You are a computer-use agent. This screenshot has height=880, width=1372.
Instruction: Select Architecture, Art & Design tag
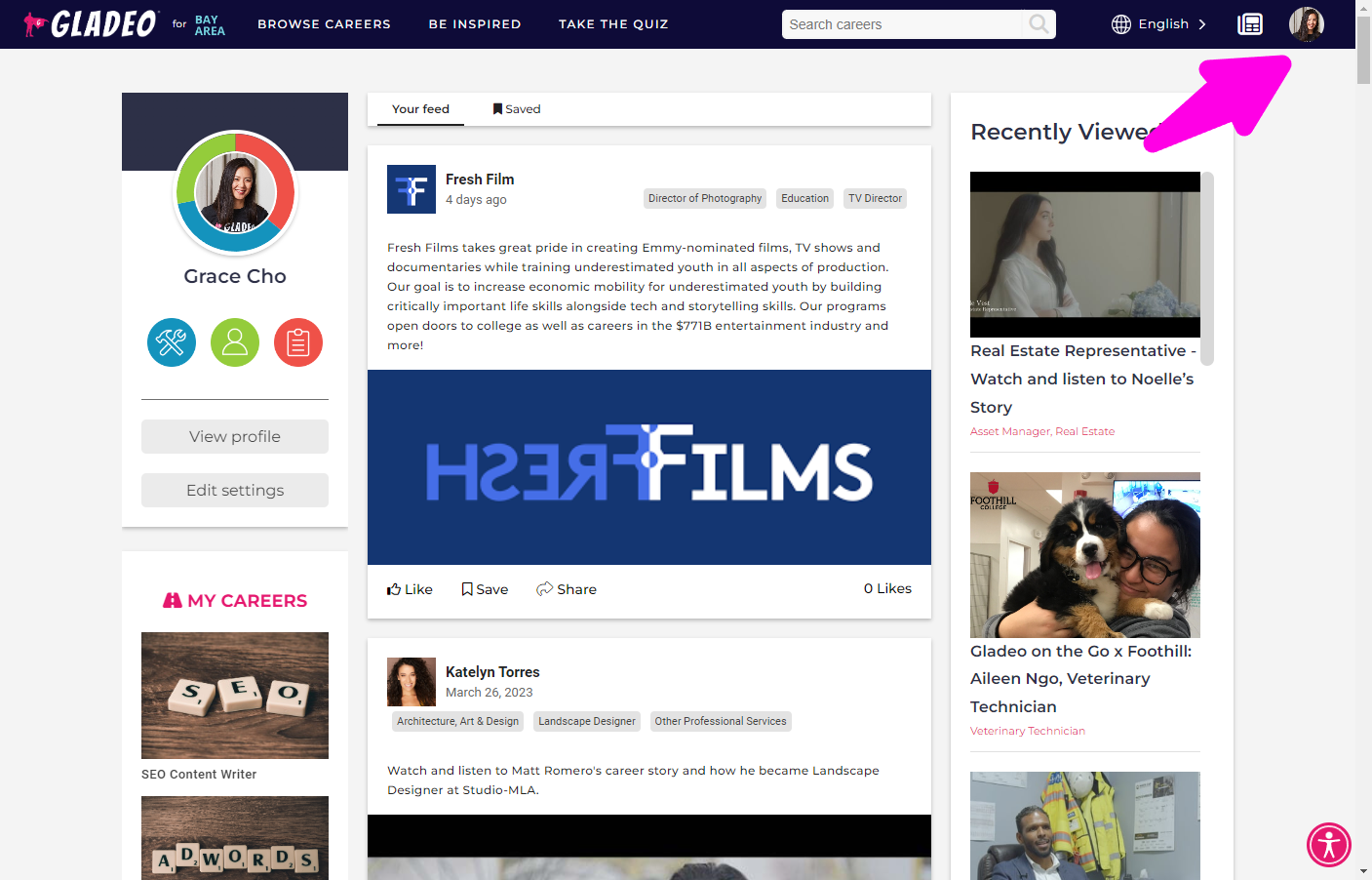457,721
